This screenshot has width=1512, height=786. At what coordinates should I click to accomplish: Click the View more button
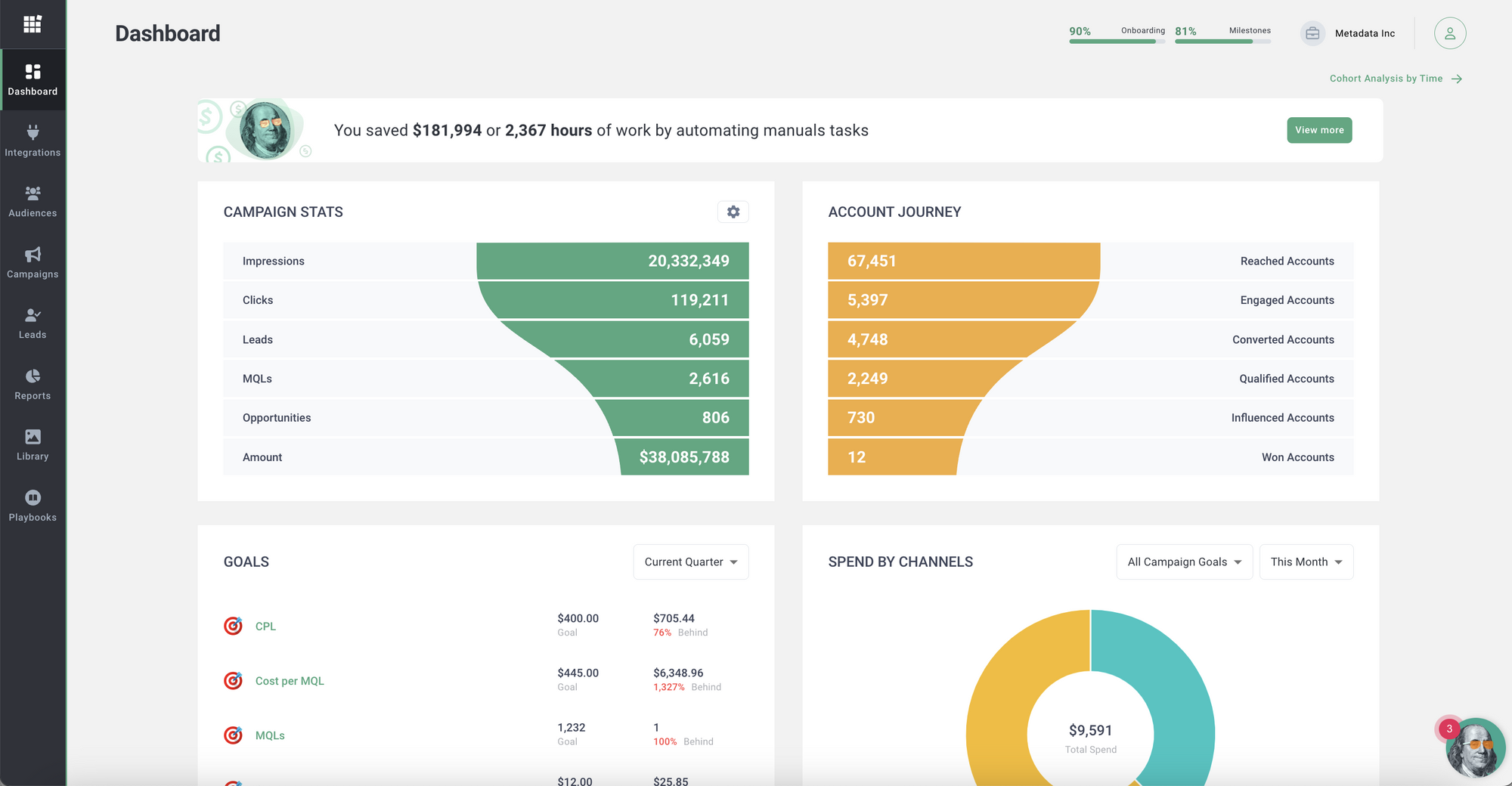[x=1319, y=130]
